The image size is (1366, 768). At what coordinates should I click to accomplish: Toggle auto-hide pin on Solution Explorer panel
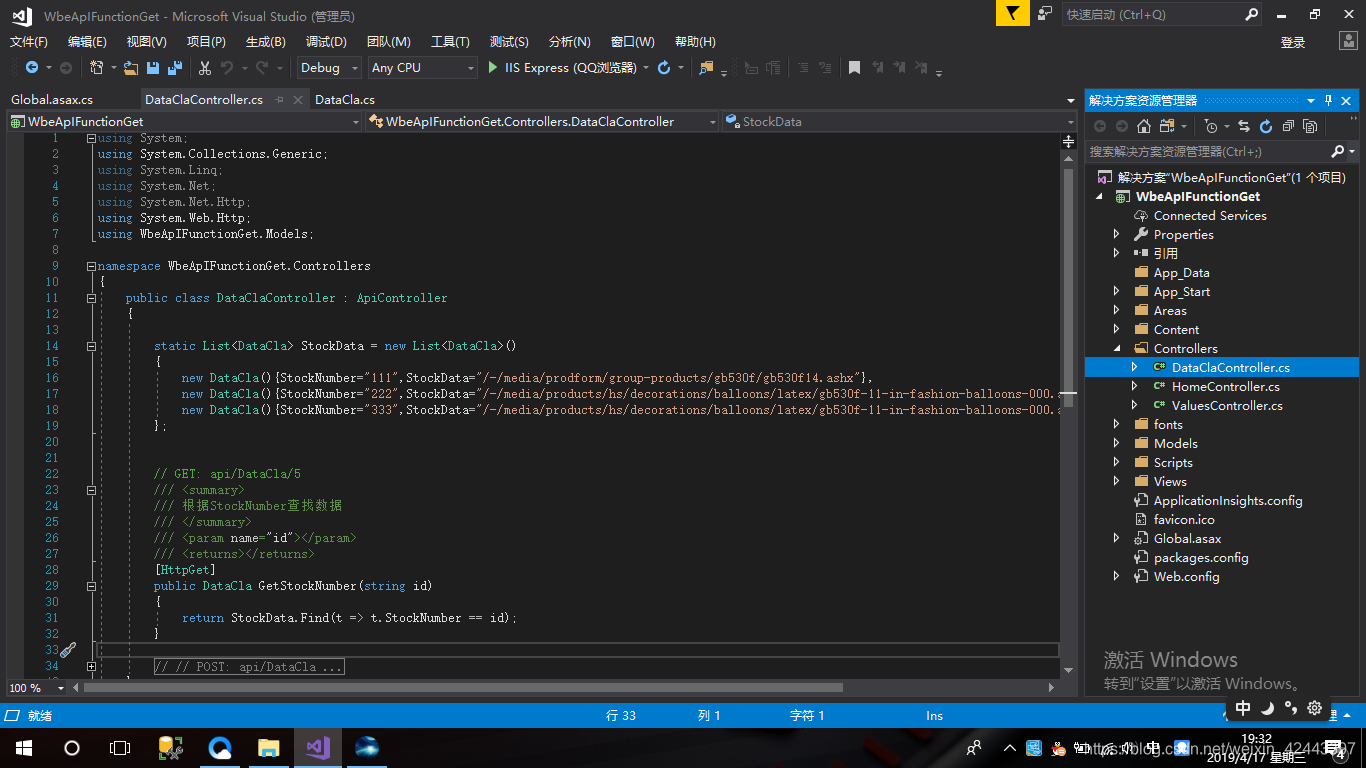coord(1329,100)
